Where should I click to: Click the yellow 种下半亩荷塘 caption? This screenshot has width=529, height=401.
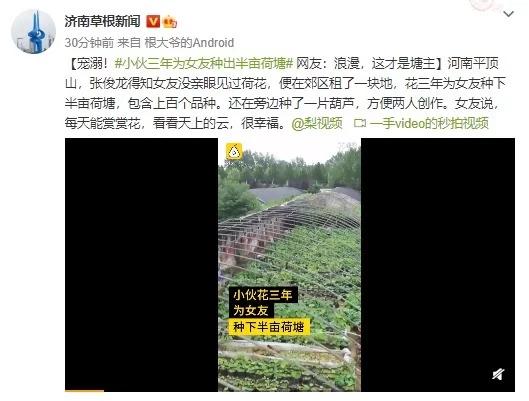click(269, 327)
